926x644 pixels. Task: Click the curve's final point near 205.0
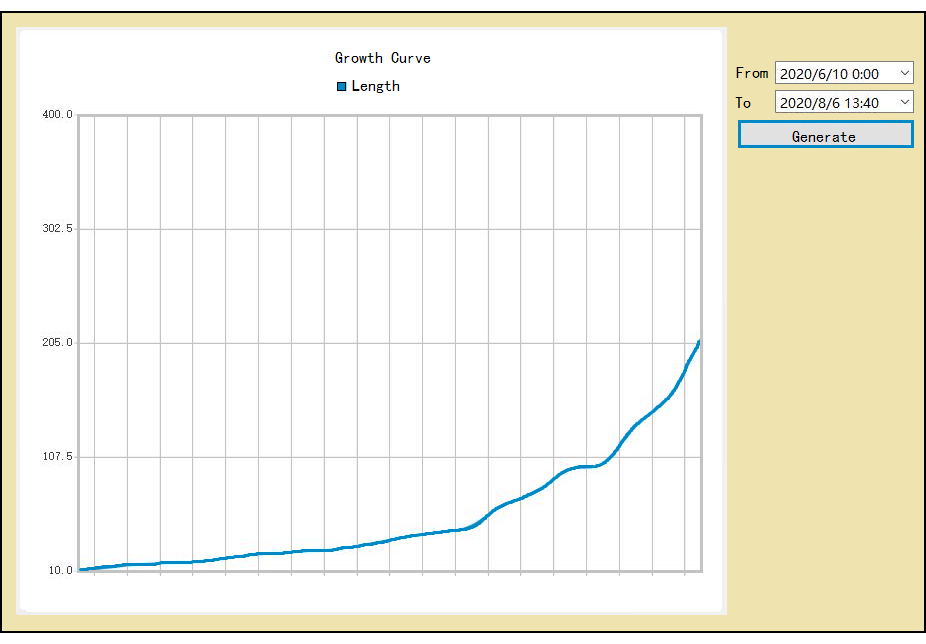(698, 343)
